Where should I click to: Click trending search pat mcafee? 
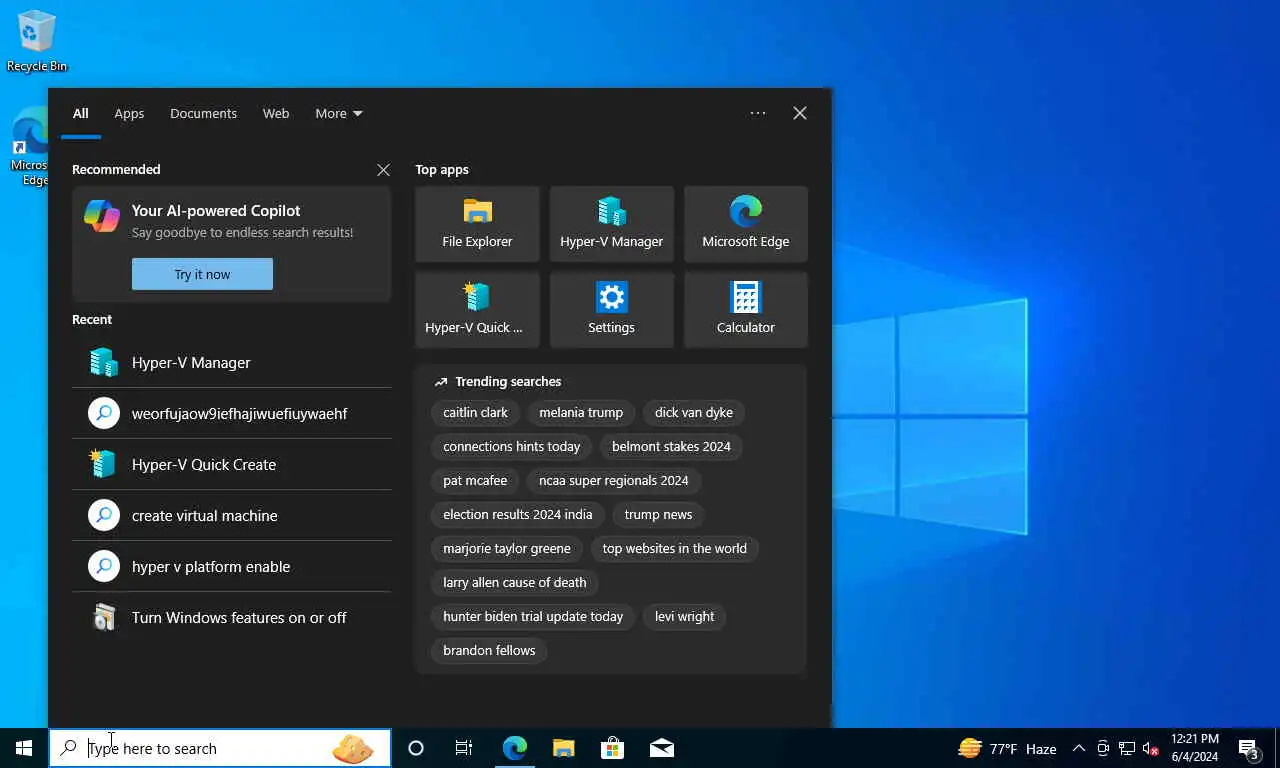475,480
